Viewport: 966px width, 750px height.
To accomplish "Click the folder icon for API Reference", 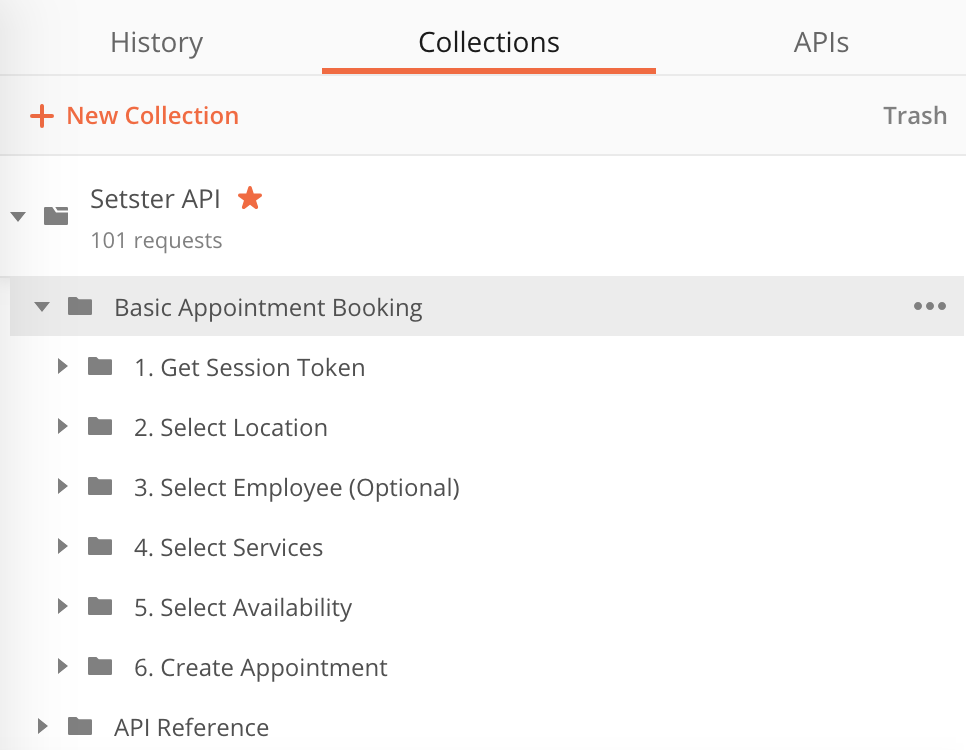I will (x=80, y=726).
